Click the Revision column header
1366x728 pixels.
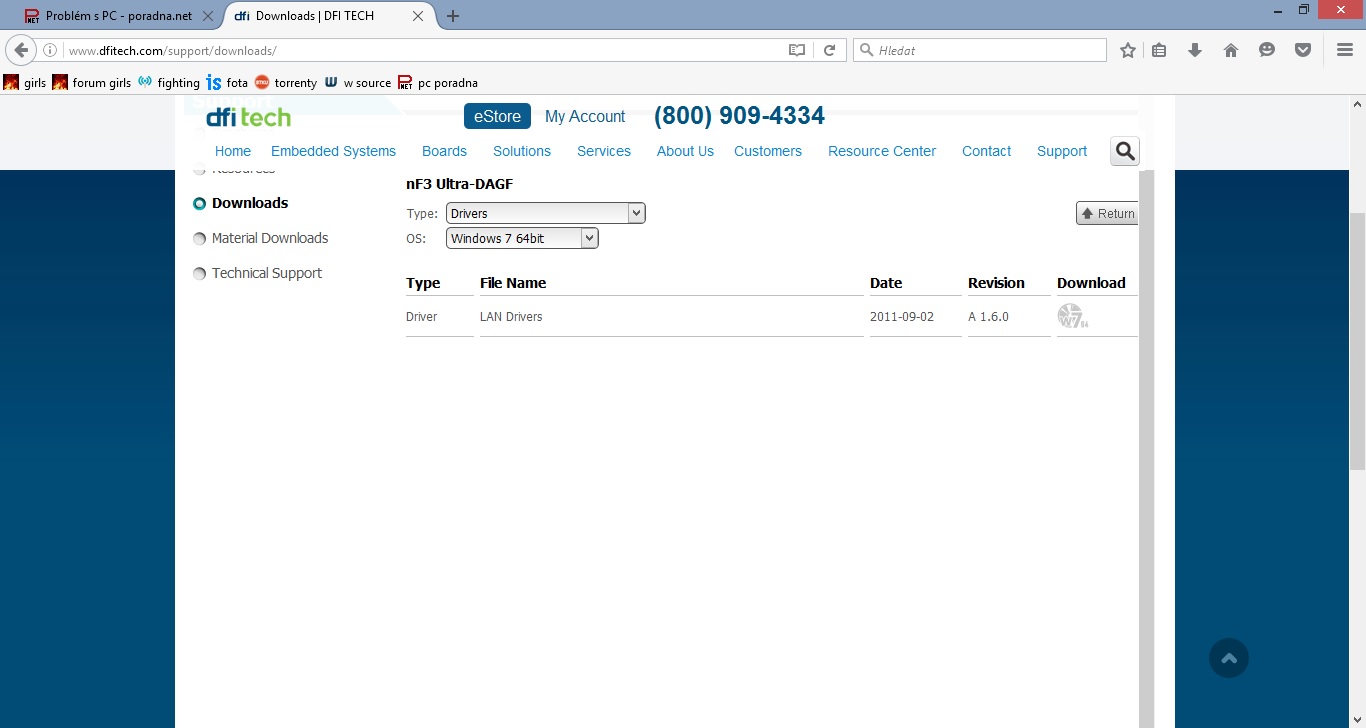tap(996, 283)
